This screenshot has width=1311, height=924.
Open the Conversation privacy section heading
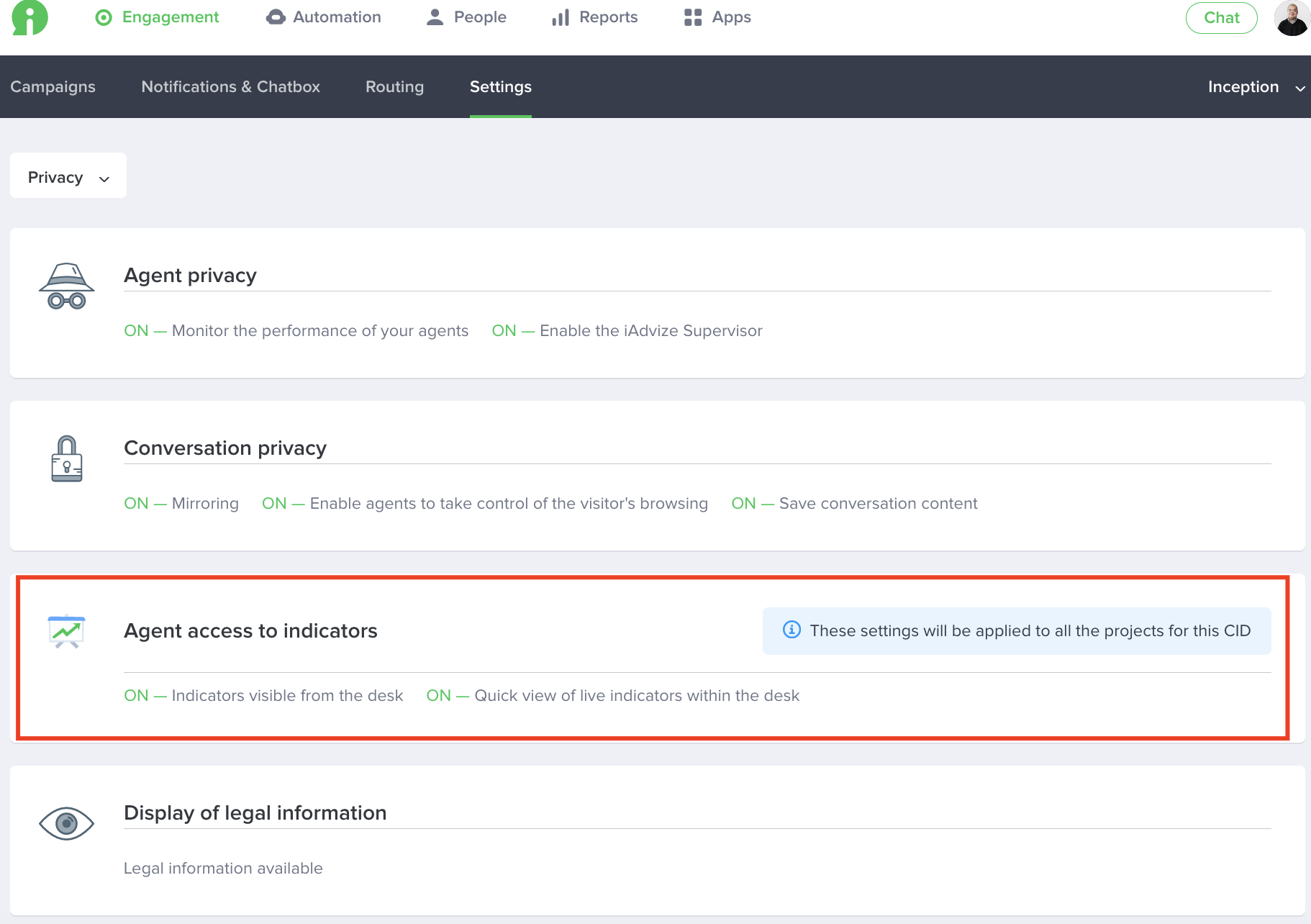click(x=225, y=448)
